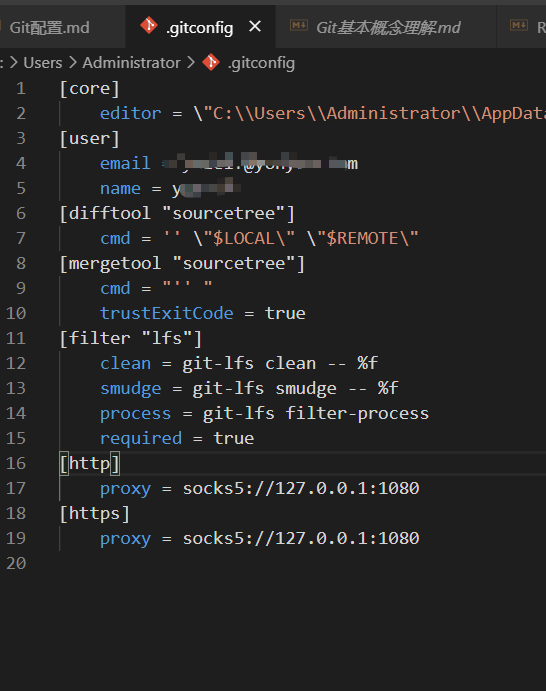Click the markdown icon on Git基本概念理解.md tab
The image size is (546, 691).
(299, 26)
